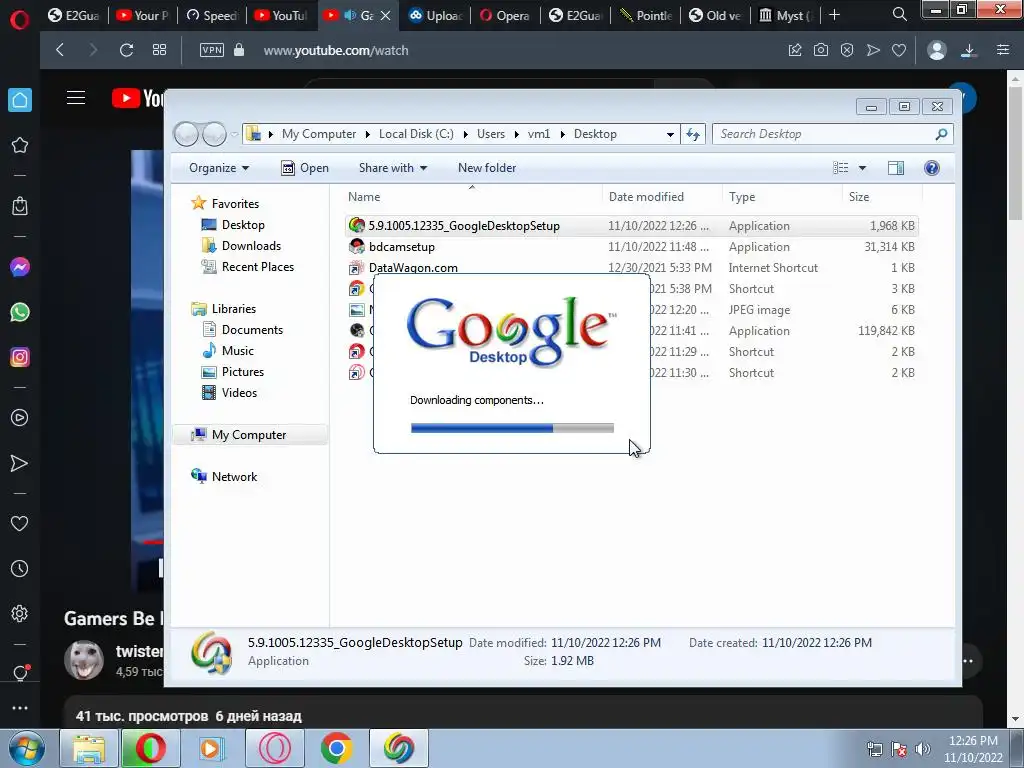Open Explorer help question mark

coord(932,168)
